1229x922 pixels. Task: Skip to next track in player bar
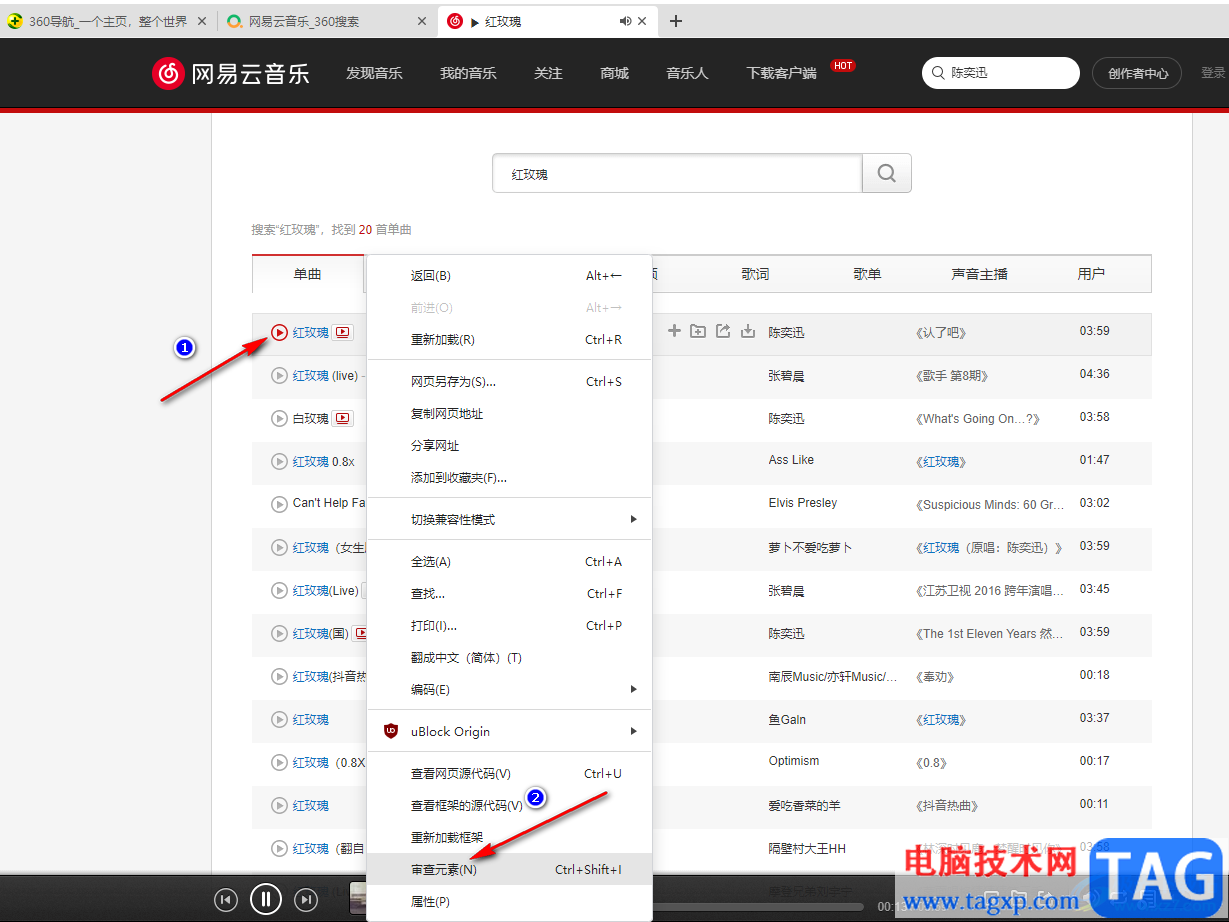point(306,900)
